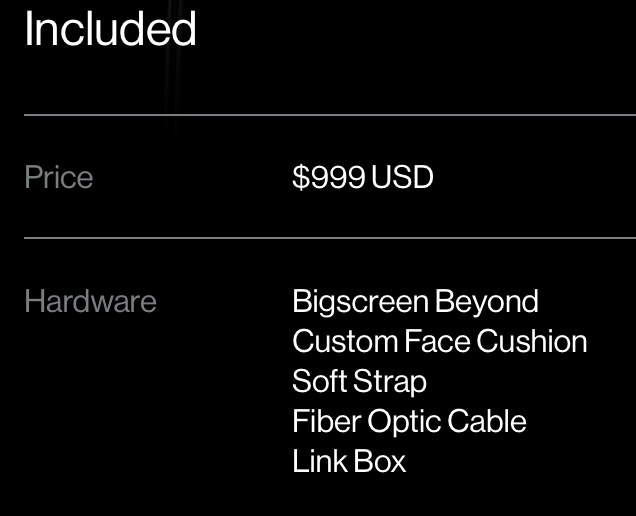
Task: Select the "Price" row label
Action: 59,177
